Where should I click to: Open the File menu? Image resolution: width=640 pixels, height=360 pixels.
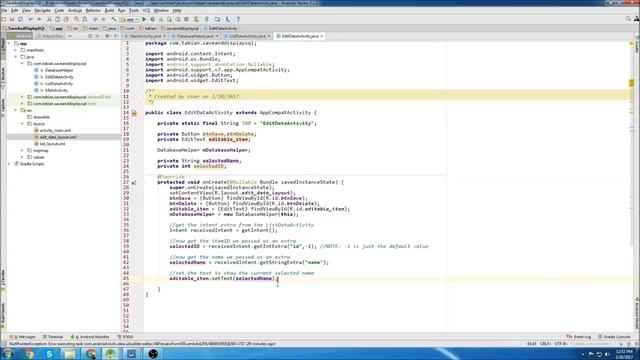(4, 10)
